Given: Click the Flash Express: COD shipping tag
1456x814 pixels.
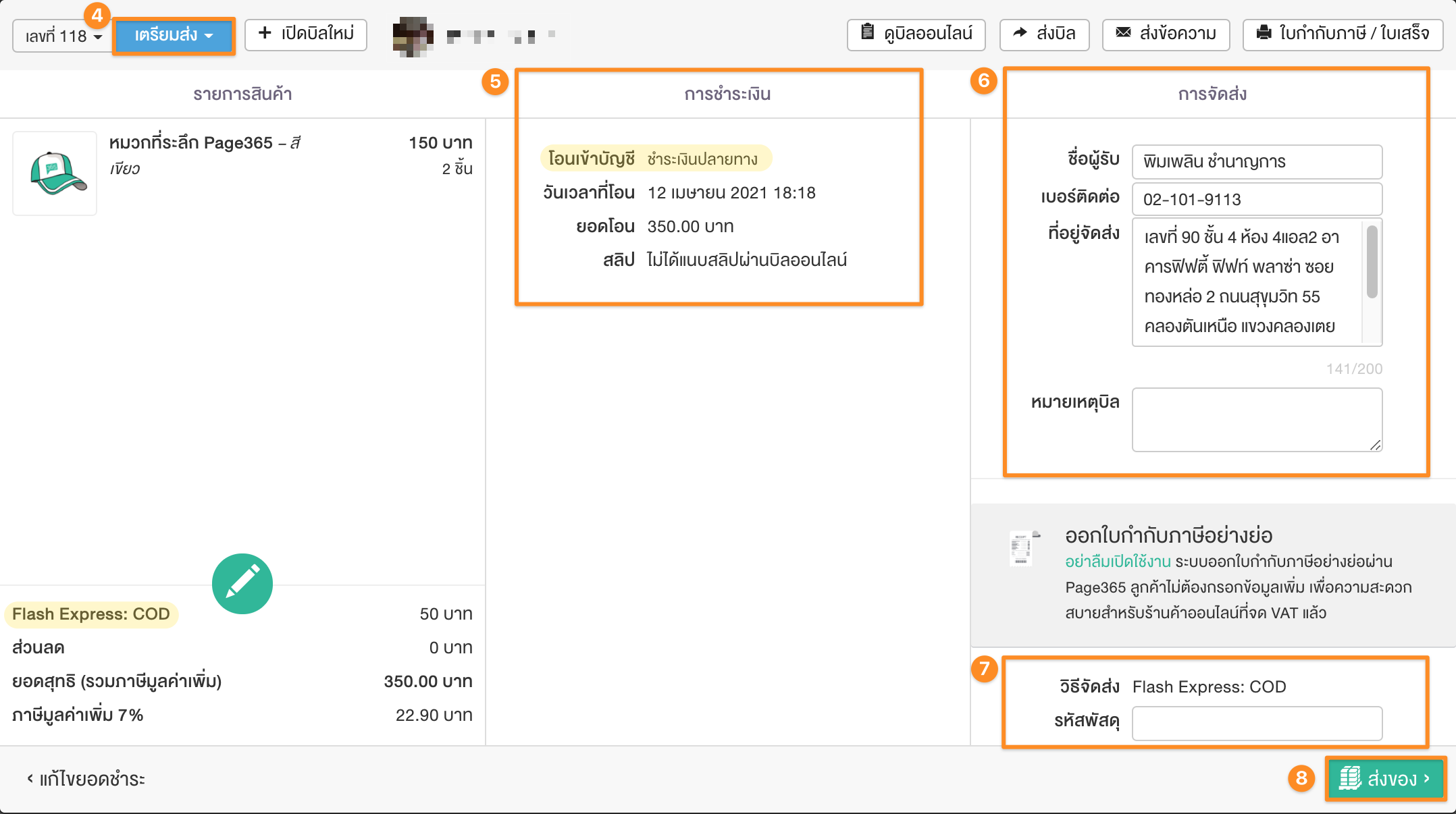Looking at the screenshot, I should coord(91,614).
